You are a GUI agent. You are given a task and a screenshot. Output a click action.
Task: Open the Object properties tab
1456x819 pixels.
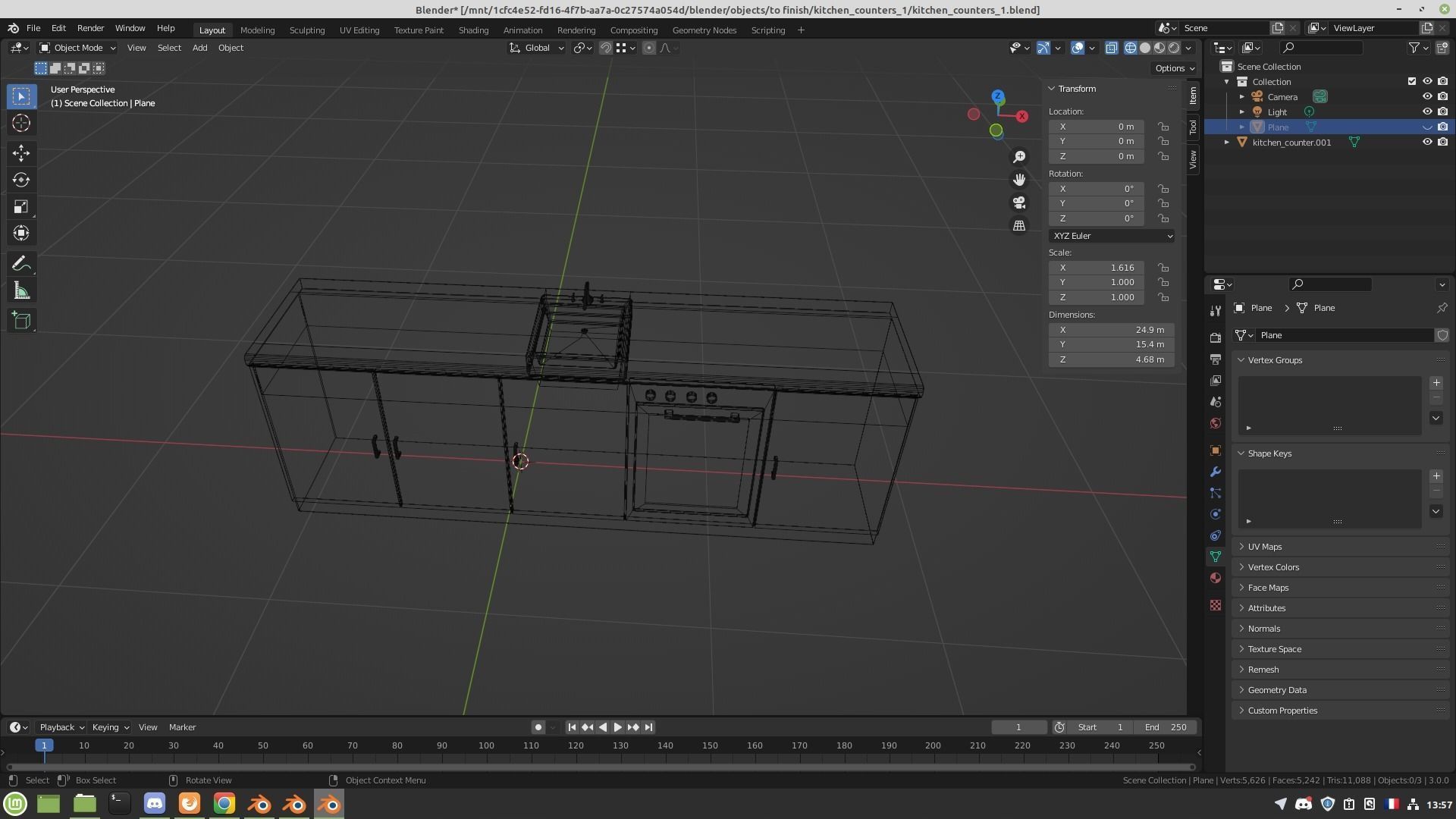1216,450
